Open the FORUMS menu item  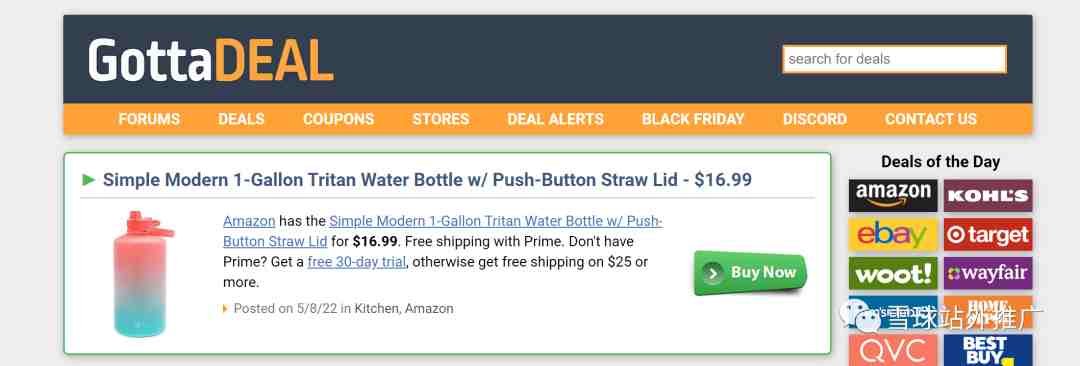(x=149, y=119)
